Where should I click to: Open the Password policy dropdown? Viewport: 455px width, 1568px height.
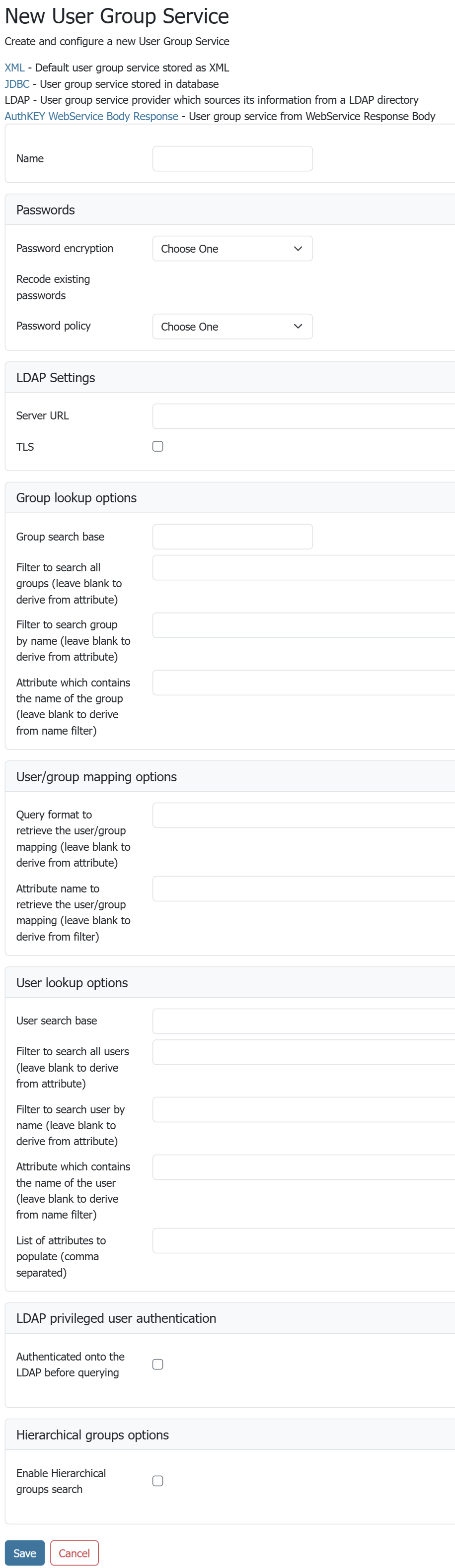coord(232,327)
